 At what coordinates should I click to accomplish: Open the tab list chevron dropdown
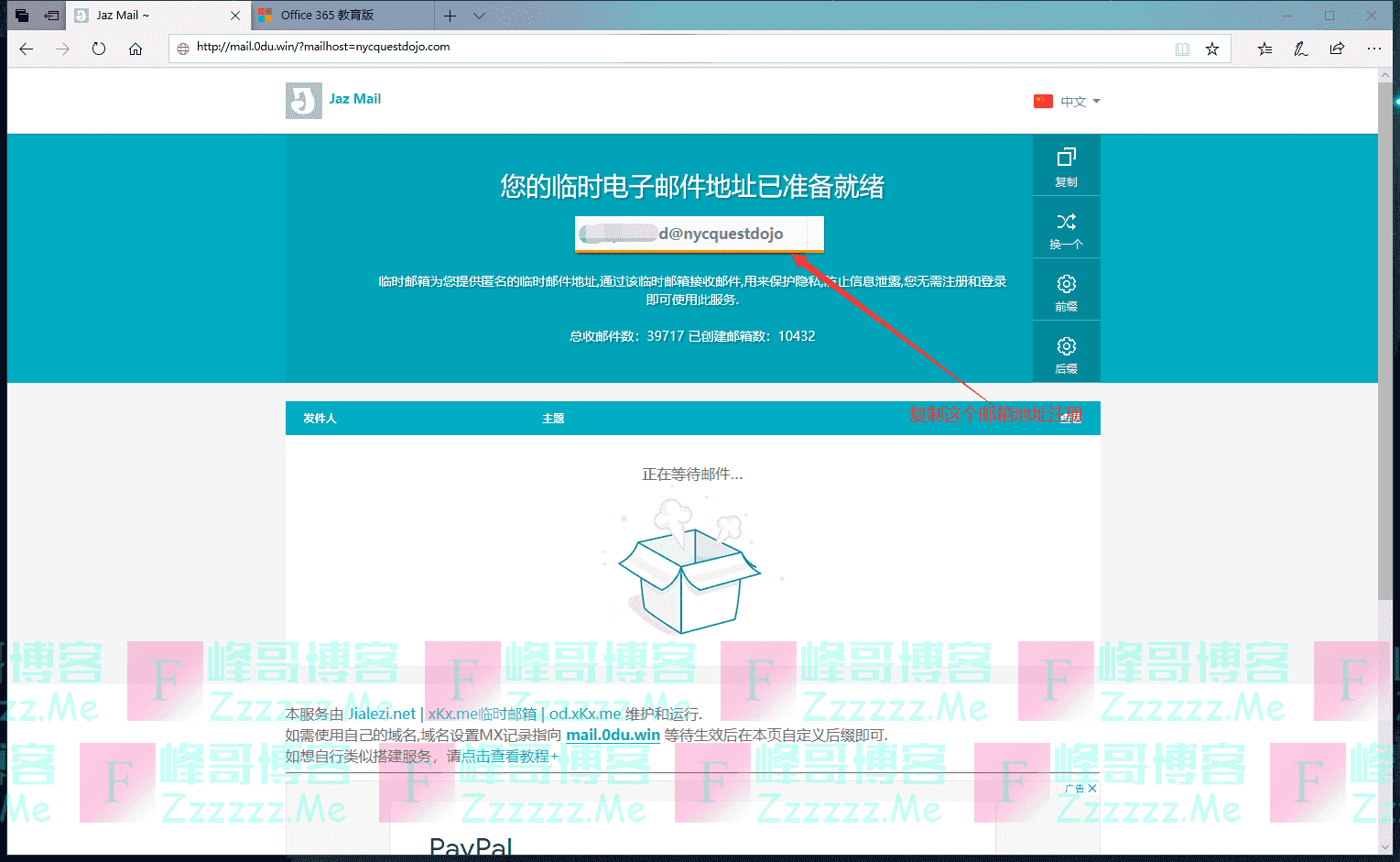479,16
